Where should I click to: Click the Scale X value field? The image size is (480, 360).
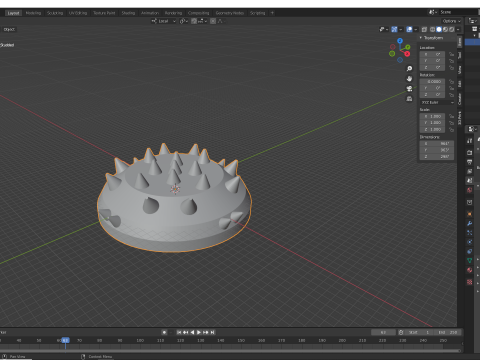click(x=432, y=116)
